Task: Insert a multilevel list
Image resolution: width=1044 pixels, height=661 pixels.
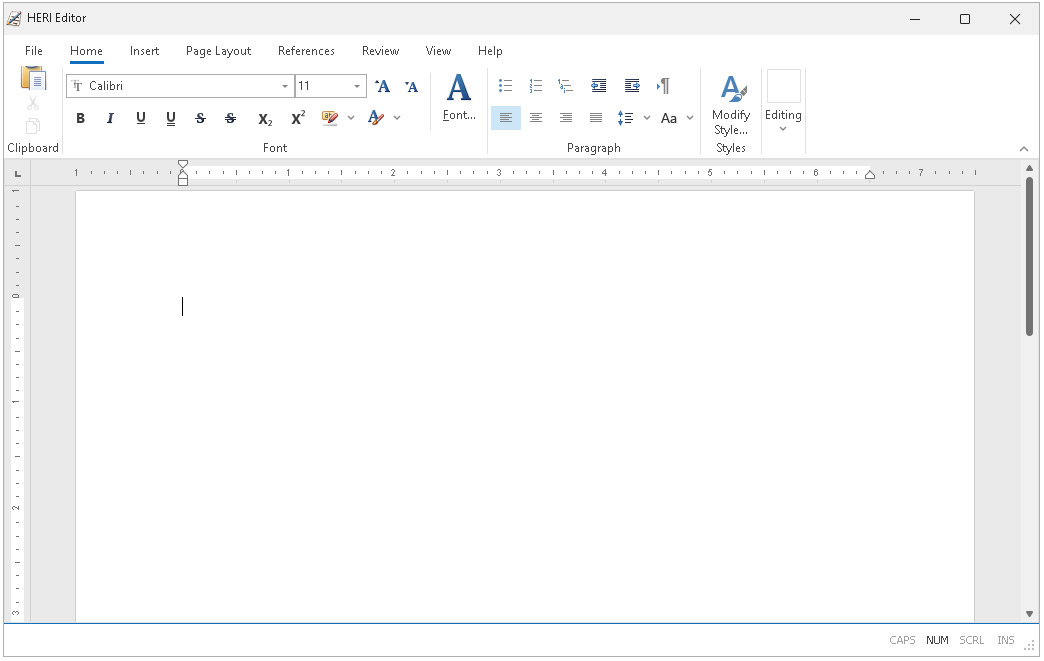Action: coord(565,85)
